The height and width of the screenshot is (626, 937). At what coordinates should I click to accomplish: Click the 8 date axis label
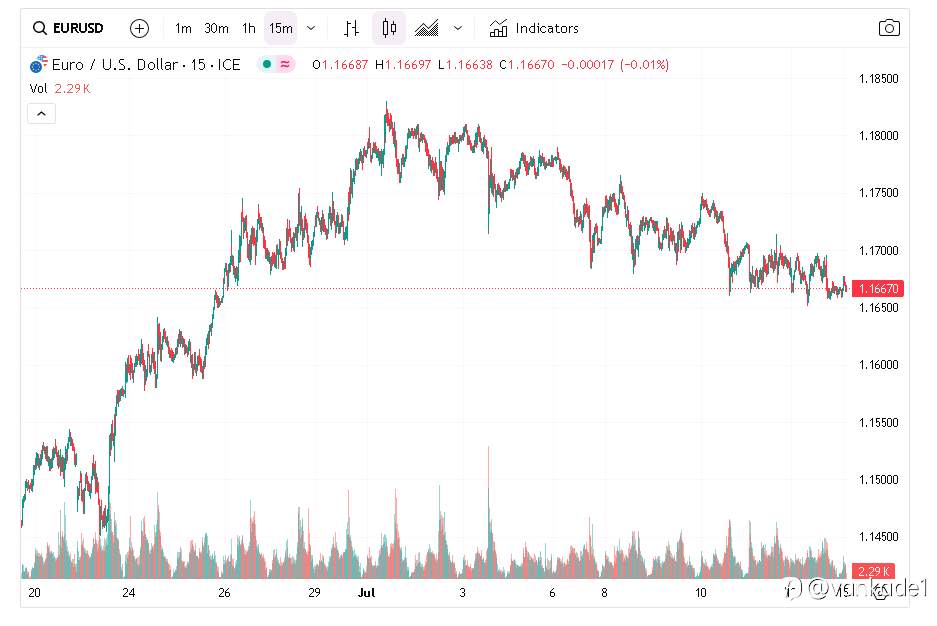click(604, 593)
